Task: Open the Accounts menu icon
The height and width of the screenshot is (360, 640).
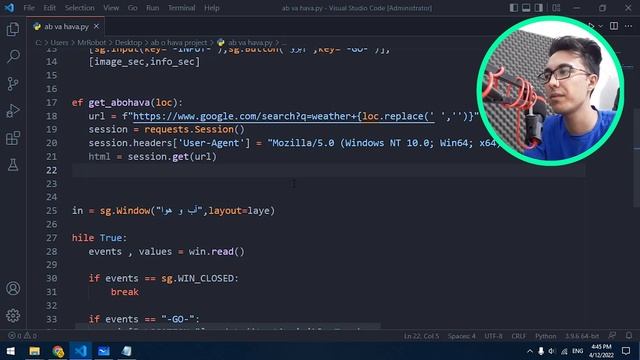Action: (x=13, y=288)
